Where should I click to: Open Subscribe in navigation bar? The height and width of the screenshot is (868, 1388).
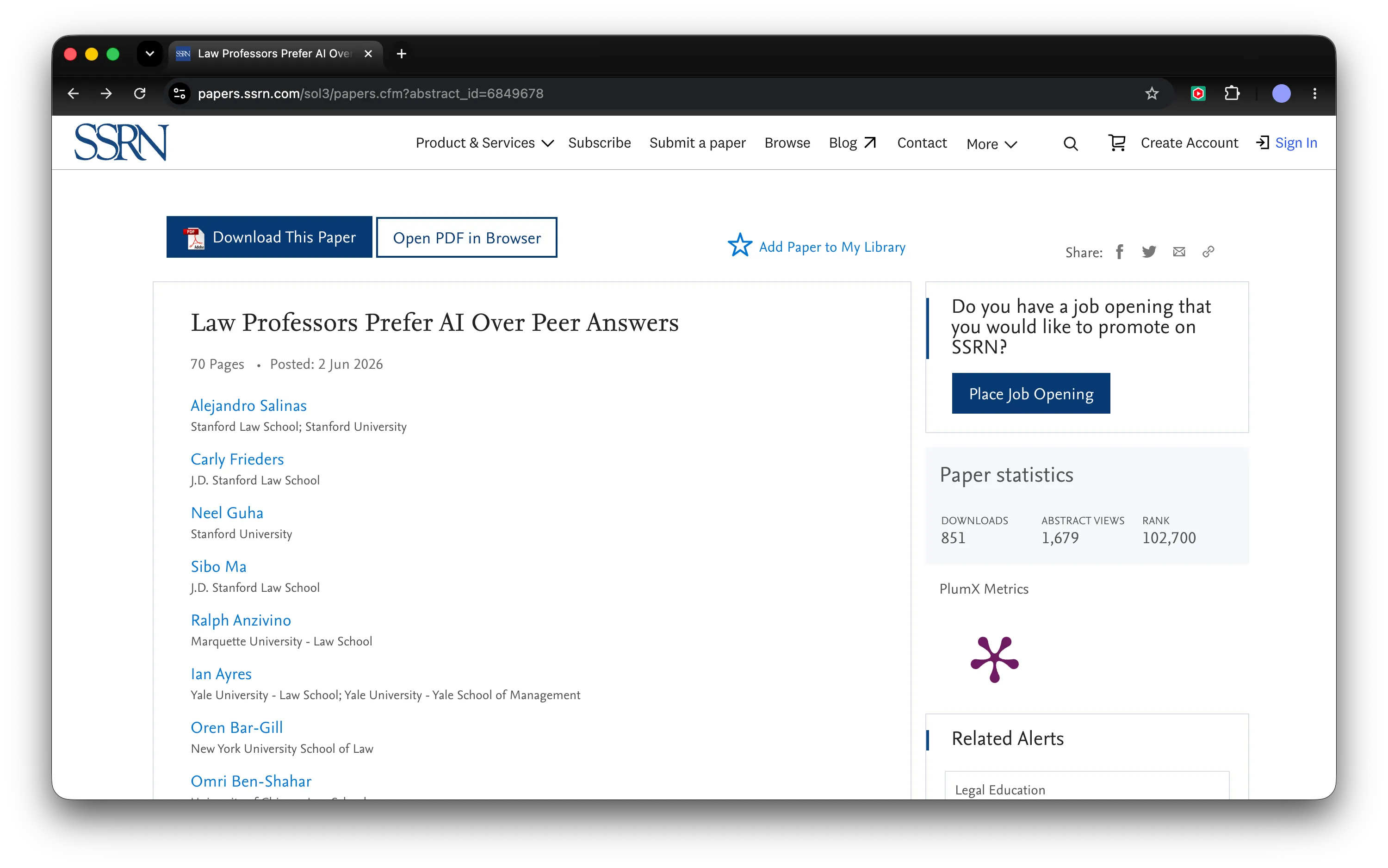[599, 143]
